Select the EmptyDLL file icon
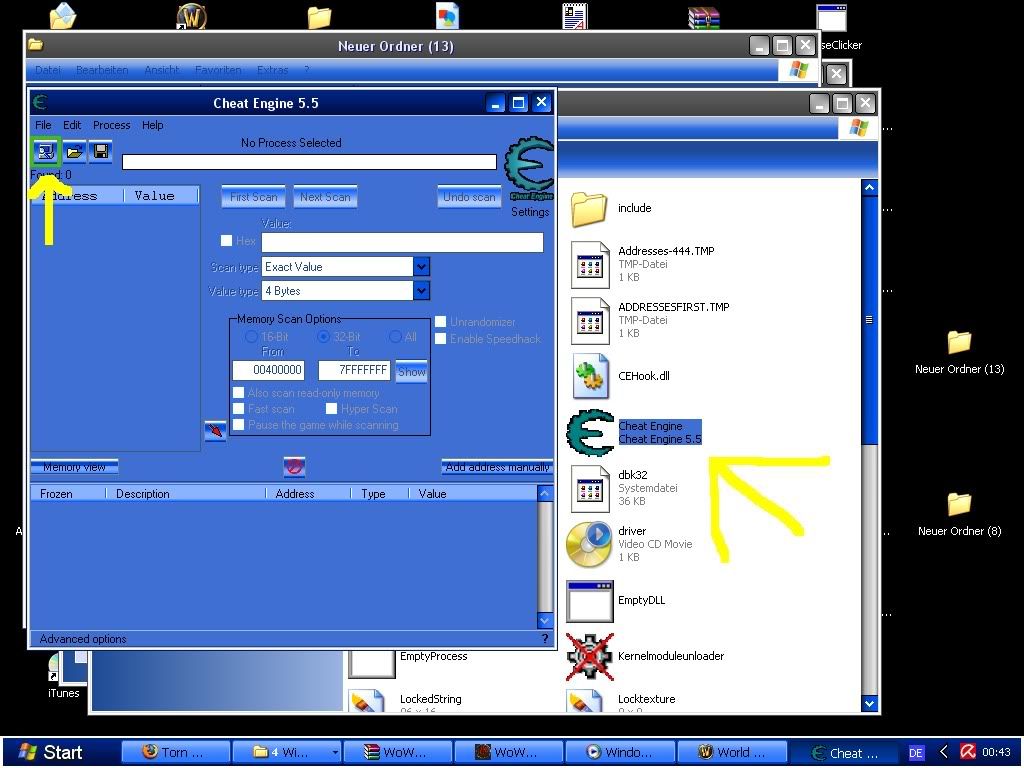Viewport: 1024px width, 768px height. 589,601
